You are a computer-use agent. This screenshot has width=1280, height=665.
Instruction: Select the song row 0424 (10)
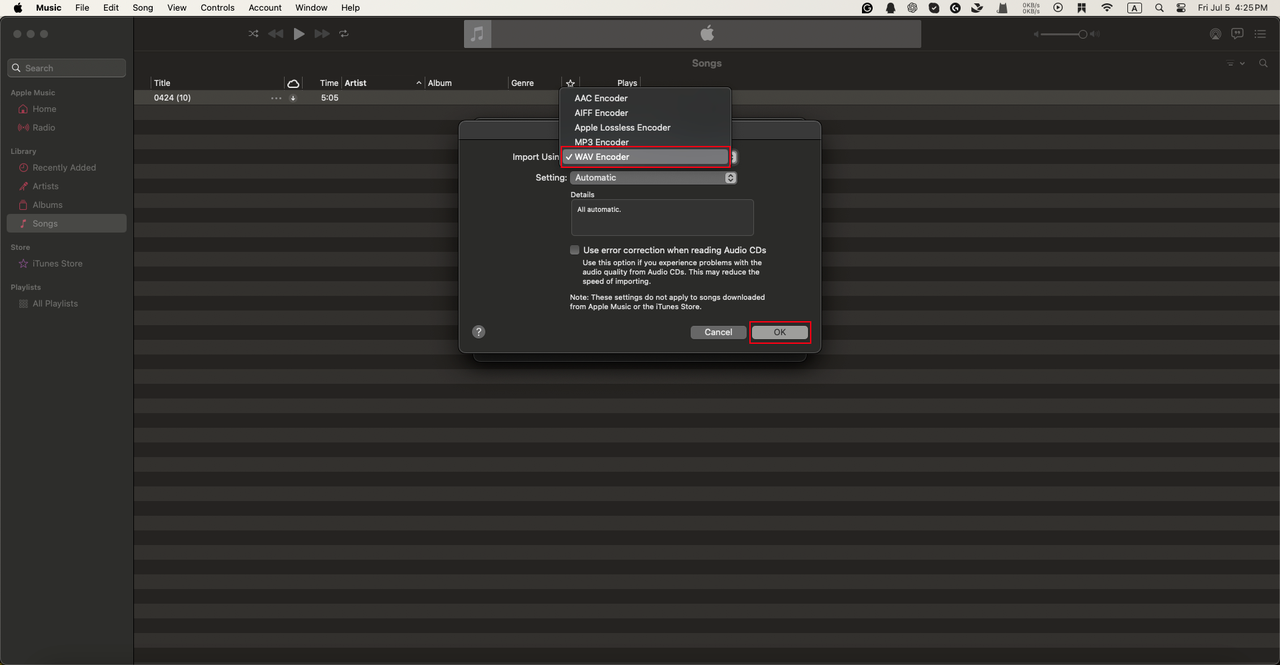pyautogui.click(x=706, y=98)
